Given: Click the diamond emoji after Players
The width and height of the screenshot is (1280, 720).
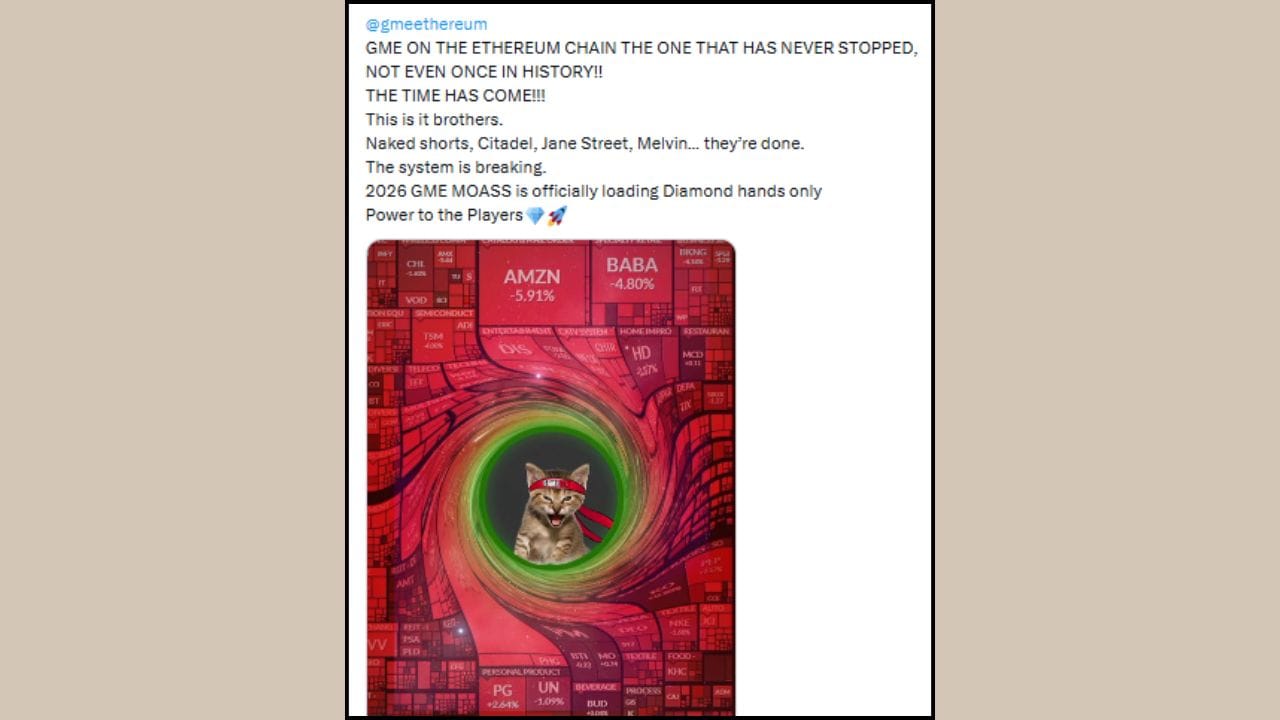Looking at the screenshot, I should pos(535,215).
